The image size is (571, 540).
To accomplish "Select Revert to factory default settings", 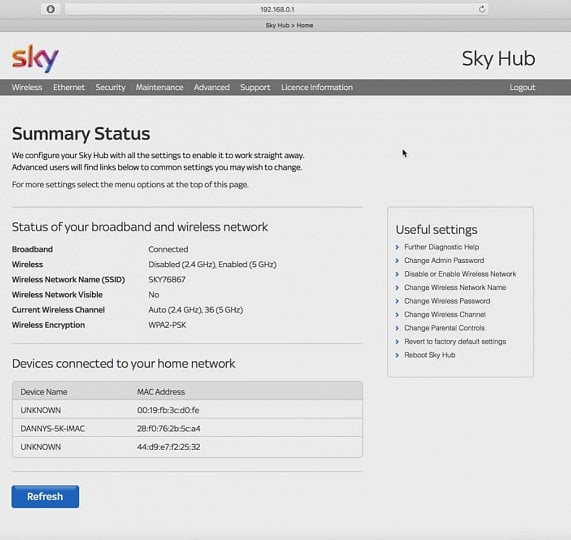I will (455, 342).
